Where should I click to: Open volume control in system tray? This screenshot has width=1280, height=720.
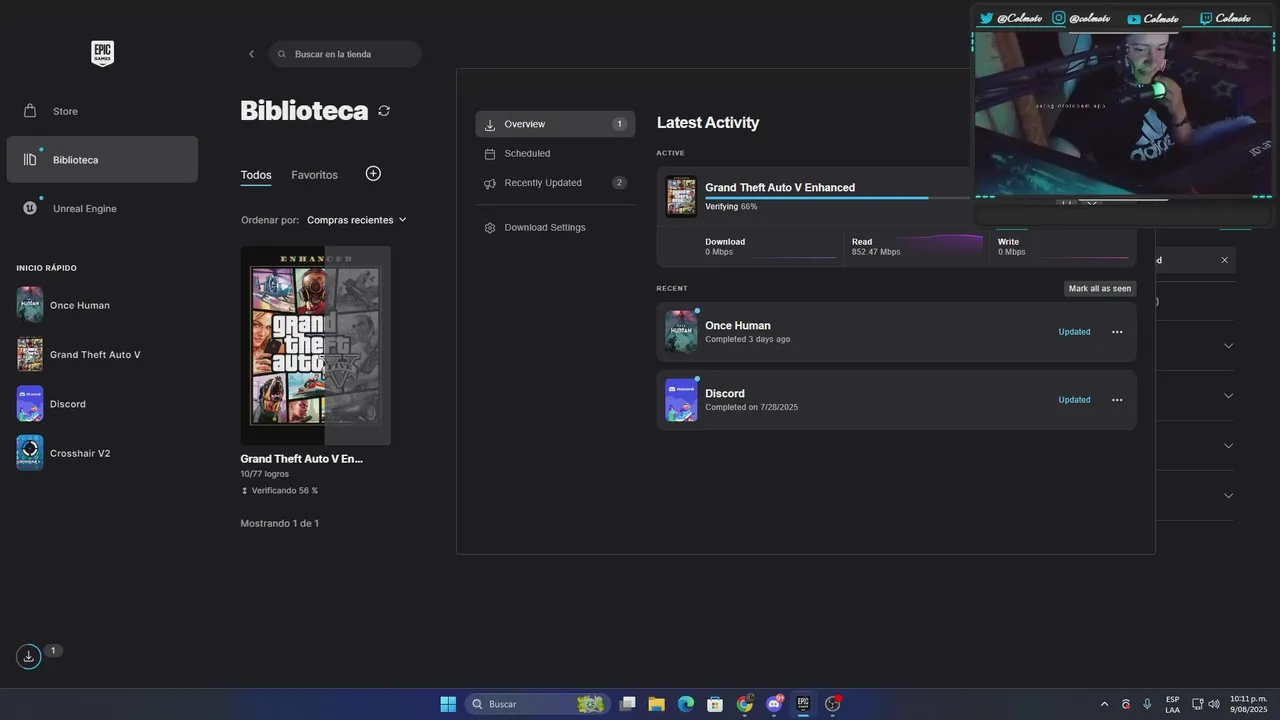click(x=1214, y=704)
